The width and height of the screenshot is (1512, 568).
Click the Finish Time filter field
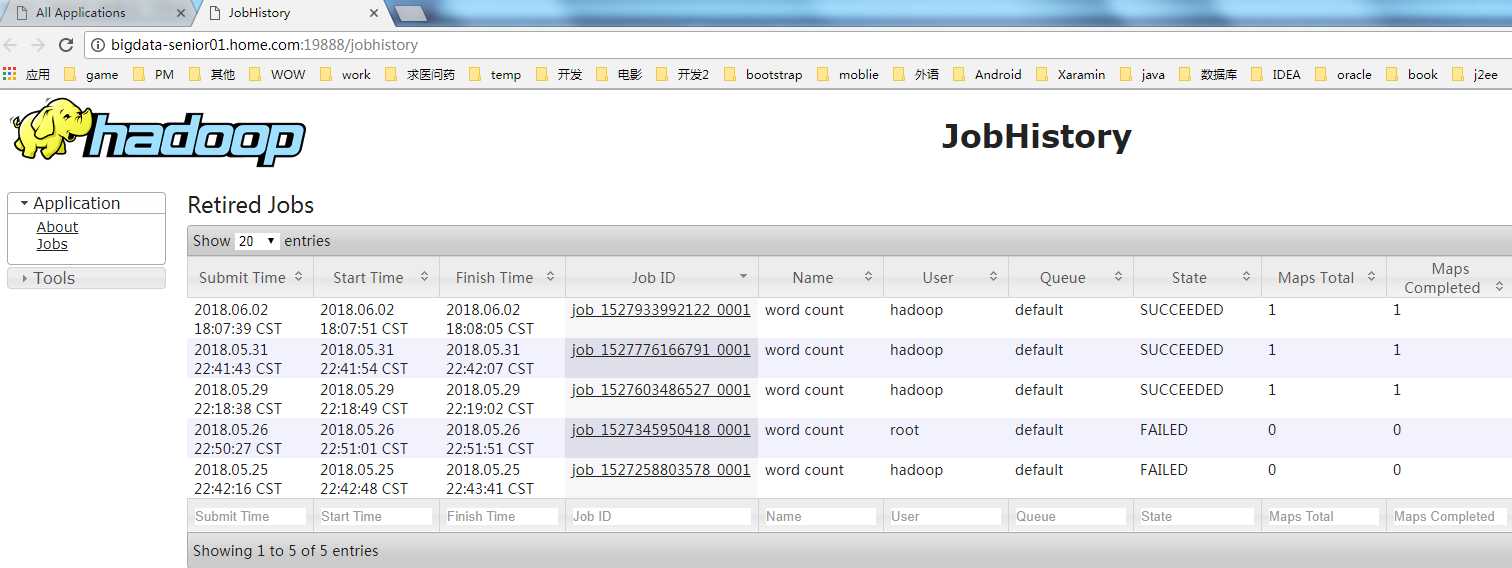[502, 516]
